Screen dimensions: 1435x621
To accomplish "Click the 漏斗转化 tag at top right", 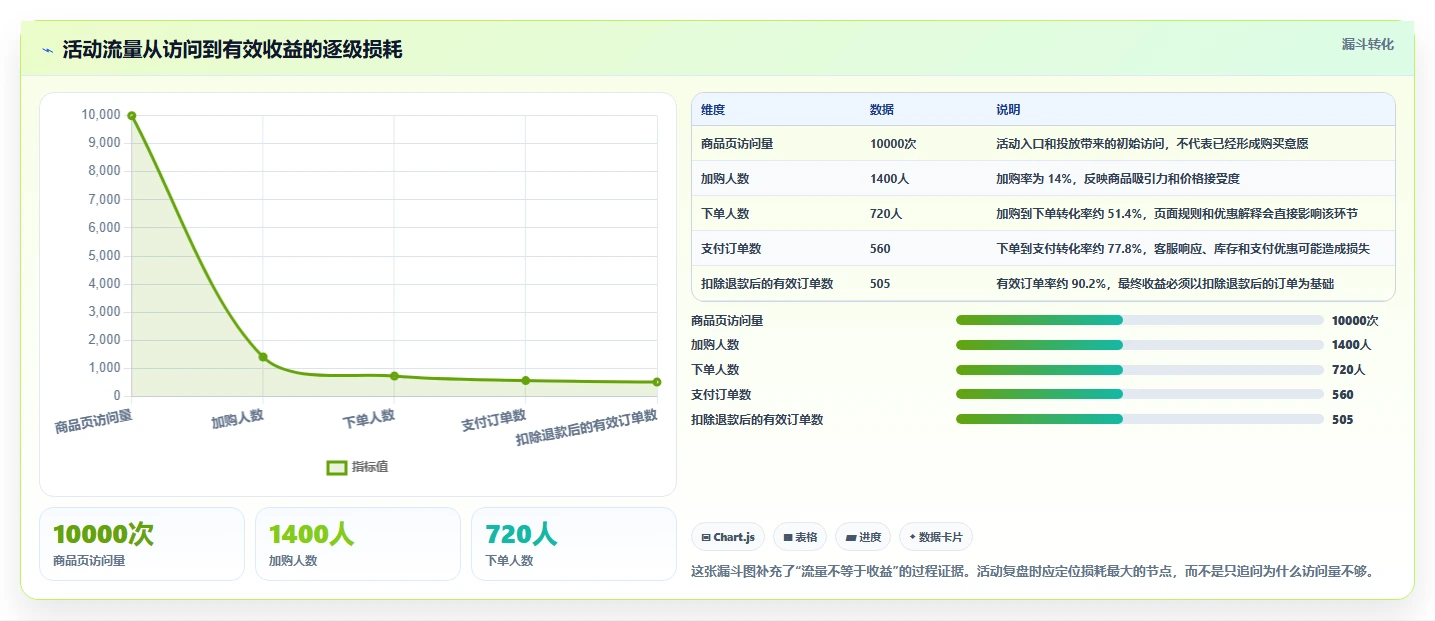I will (x=1367, y=44).
